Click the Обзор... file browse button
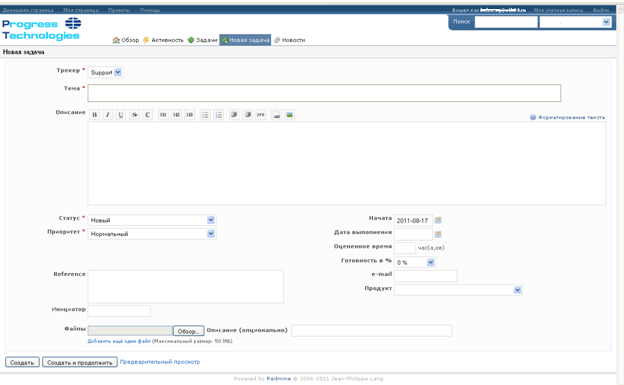 (188, 331)
